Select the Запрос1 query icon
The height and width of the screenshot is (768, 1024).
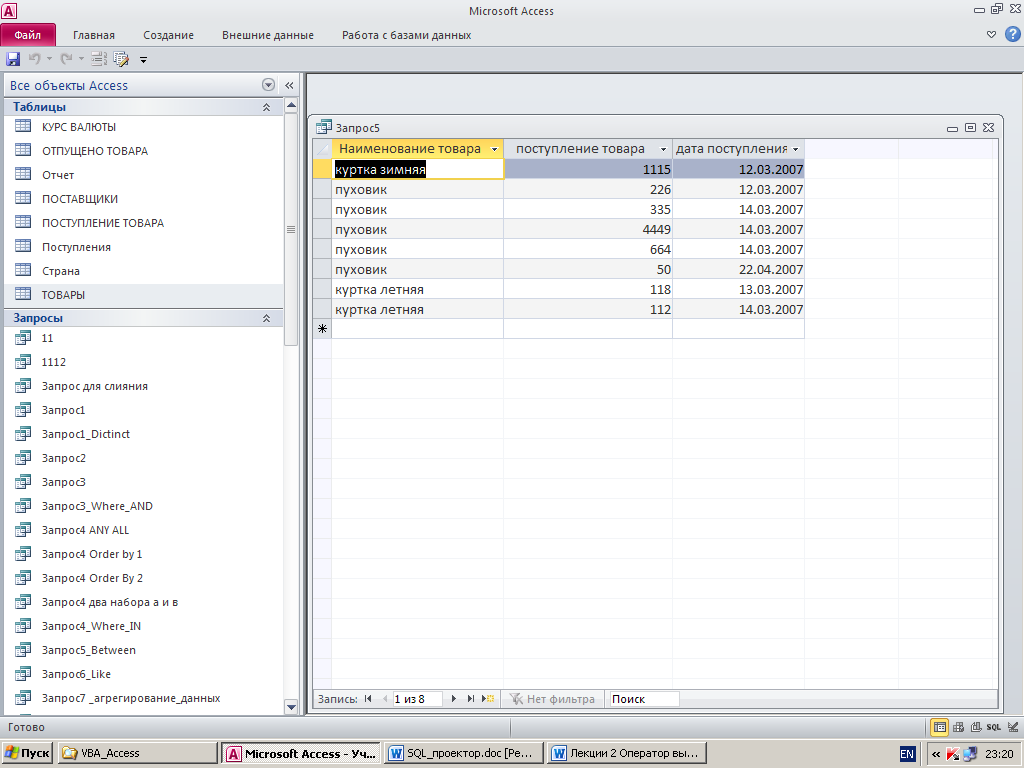pos(23,409)
